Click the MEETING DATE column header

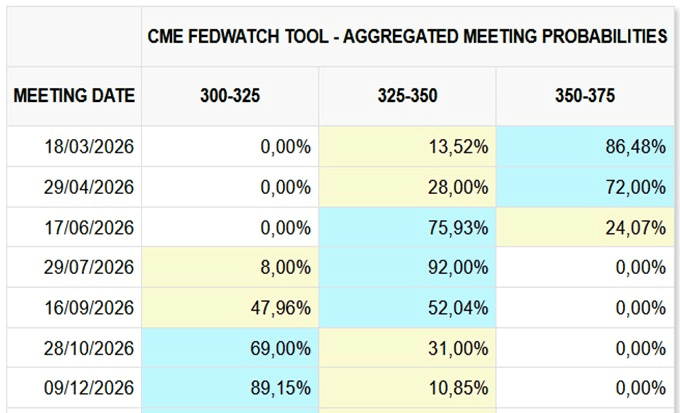tap(74, 96)
